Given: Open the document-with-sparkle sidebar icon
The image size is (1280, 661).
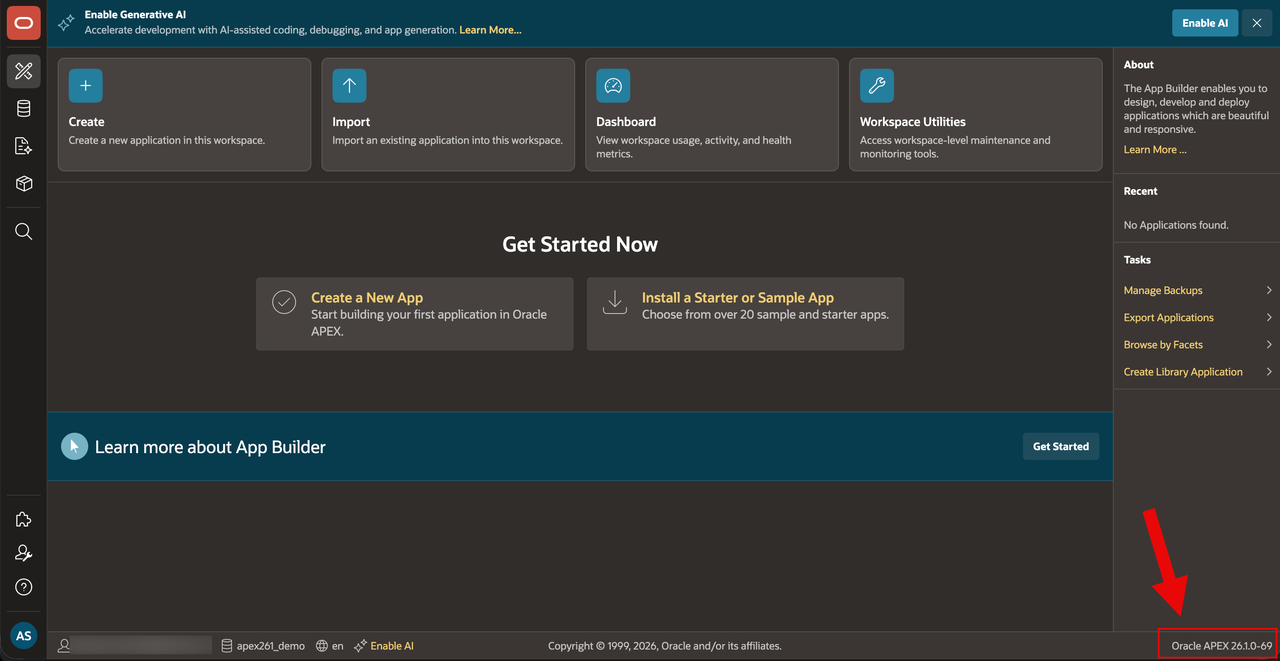Looking at the screenshot, I should [24, 147].
